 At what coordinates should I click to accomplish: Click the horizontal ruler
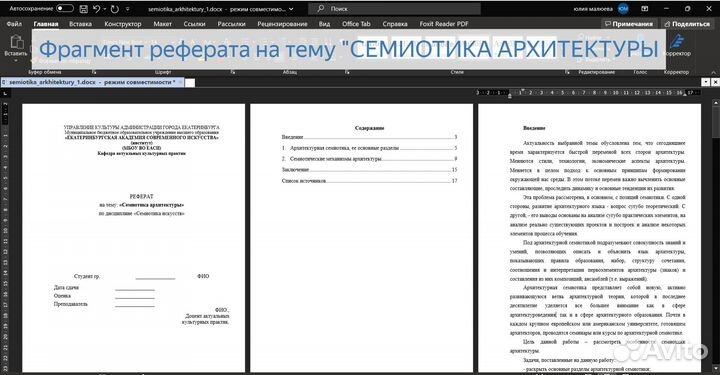pyautogui.click(x=588, y=93)
